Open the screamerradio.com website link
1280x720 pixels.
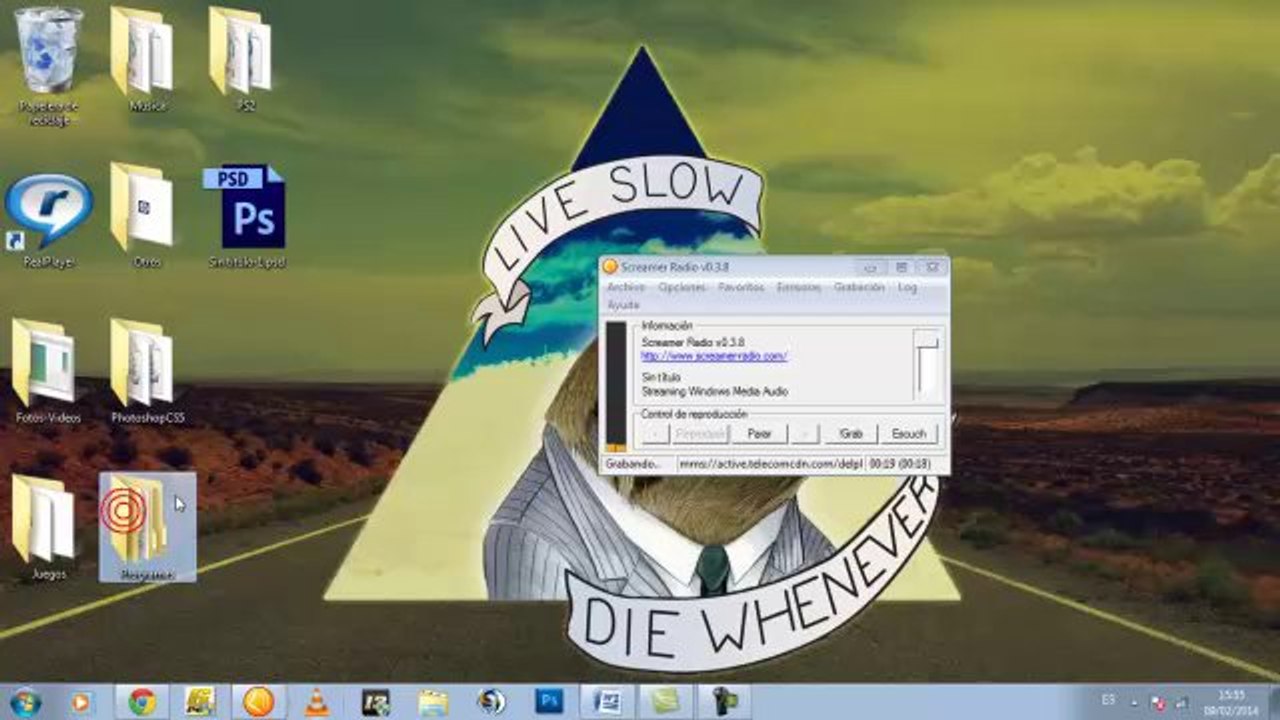[x=714, y=356]
